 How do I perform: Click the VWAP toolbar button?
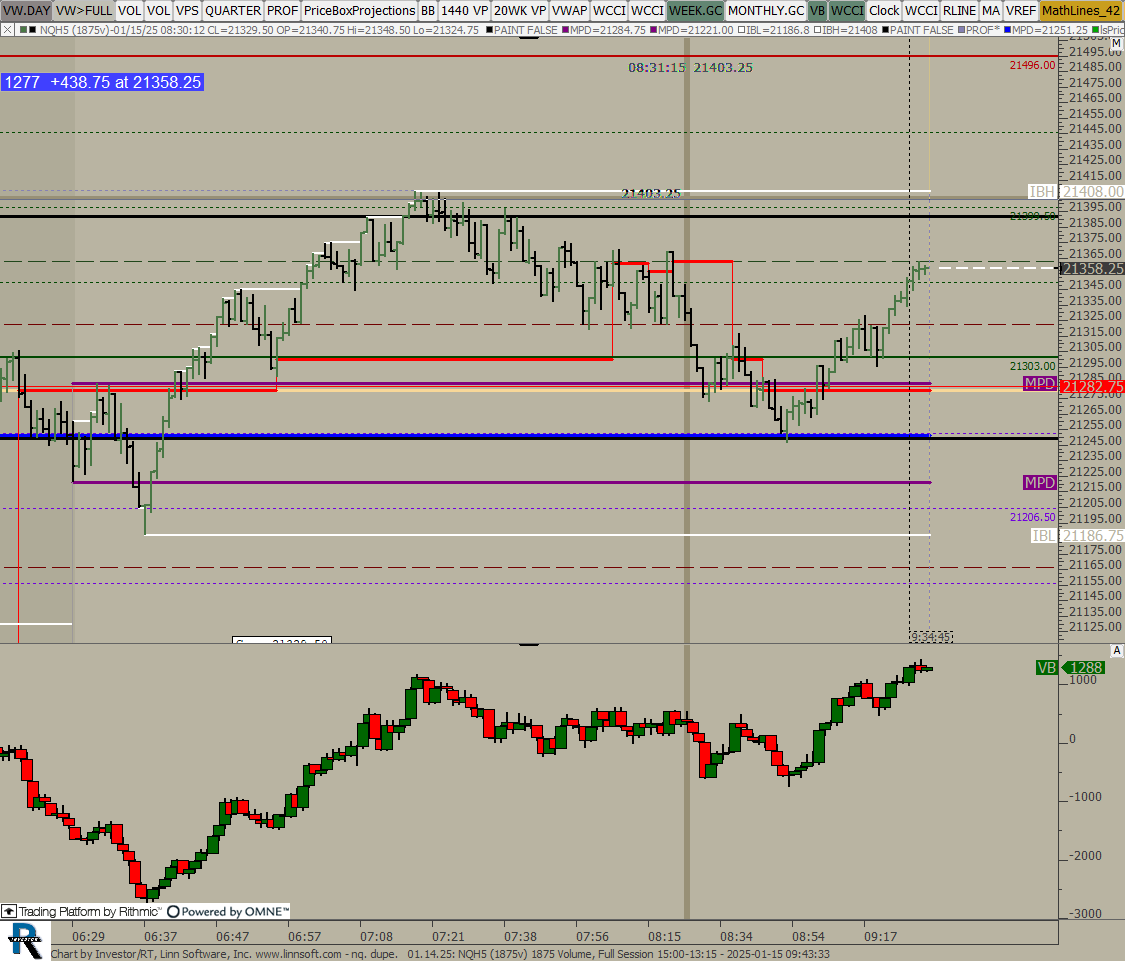pos(569,10)
